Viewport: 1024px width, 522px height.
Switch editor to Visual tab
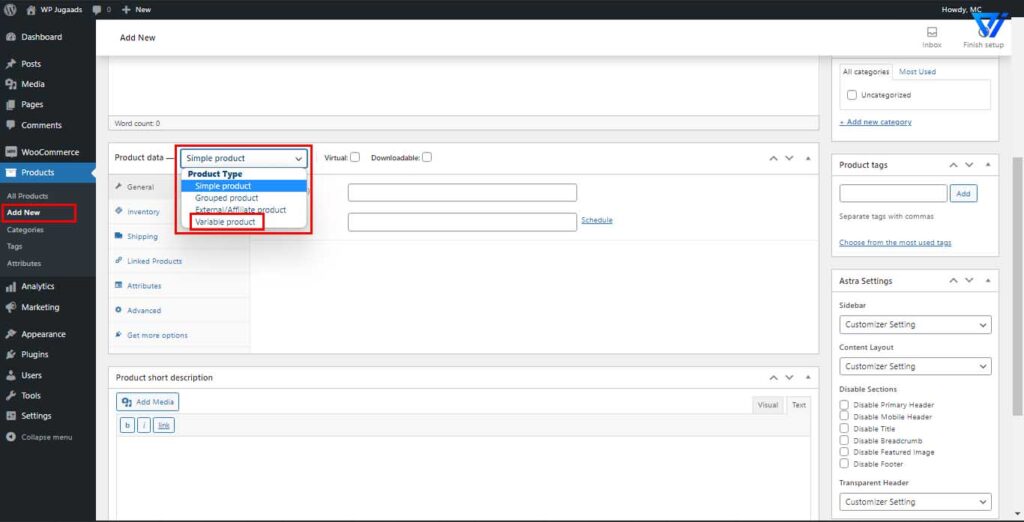(767, 405)
